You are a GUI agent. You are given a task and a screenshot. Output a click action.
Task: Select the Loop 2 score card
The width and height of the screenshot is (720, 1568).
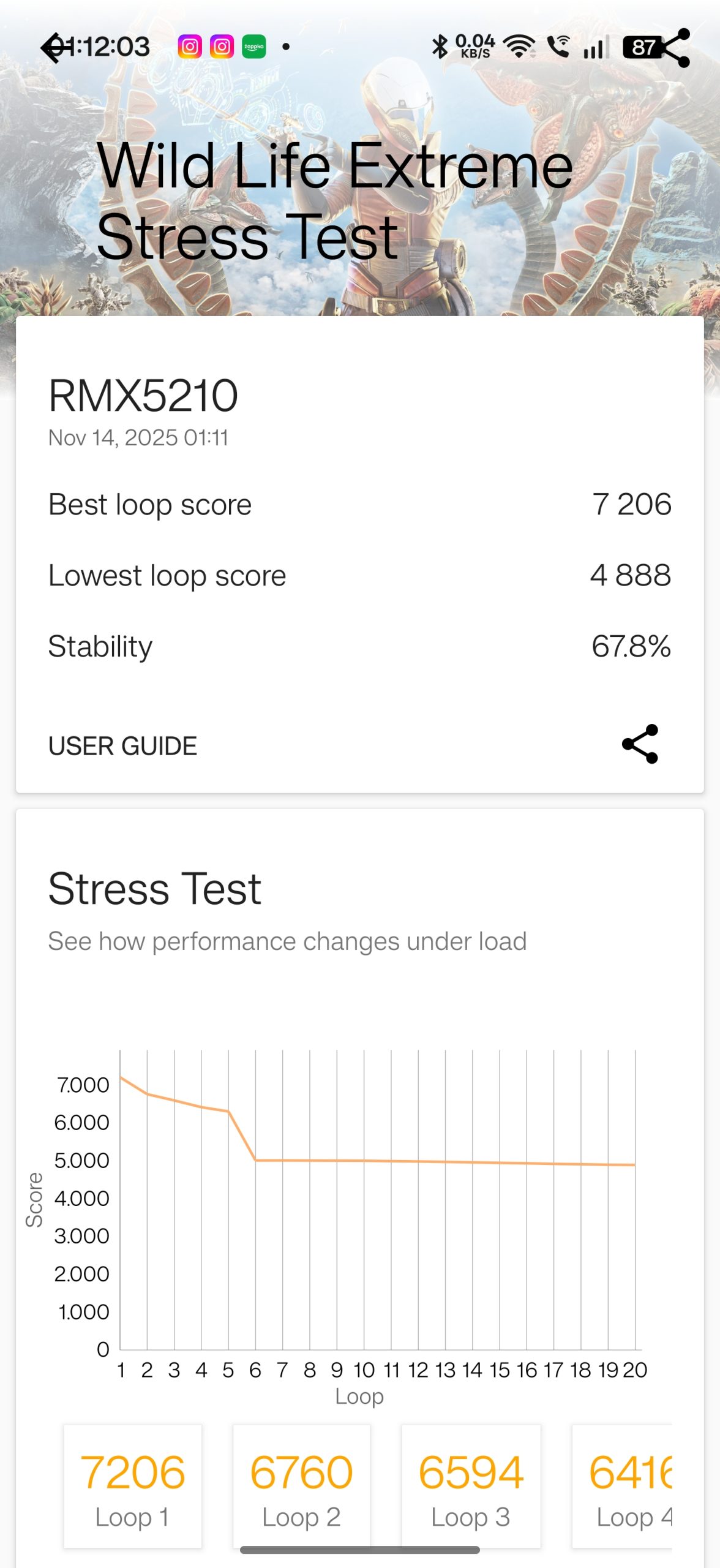coord(301,1487)
